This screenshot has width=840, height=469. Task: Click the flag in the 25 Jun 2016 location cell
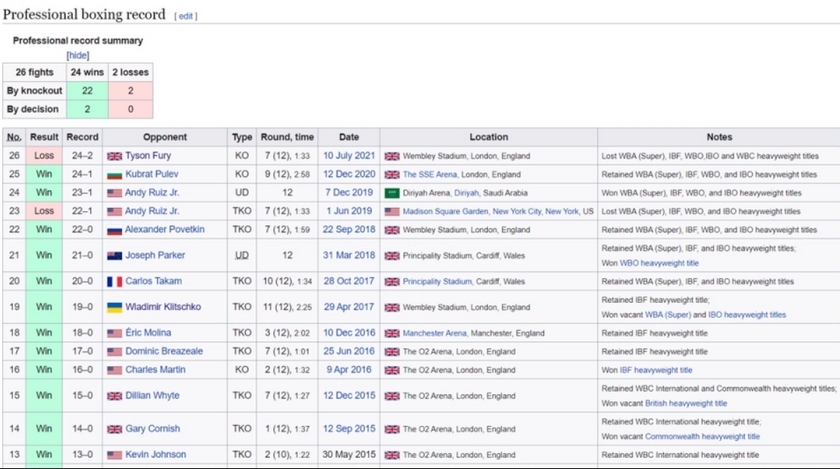coord(392,352)
